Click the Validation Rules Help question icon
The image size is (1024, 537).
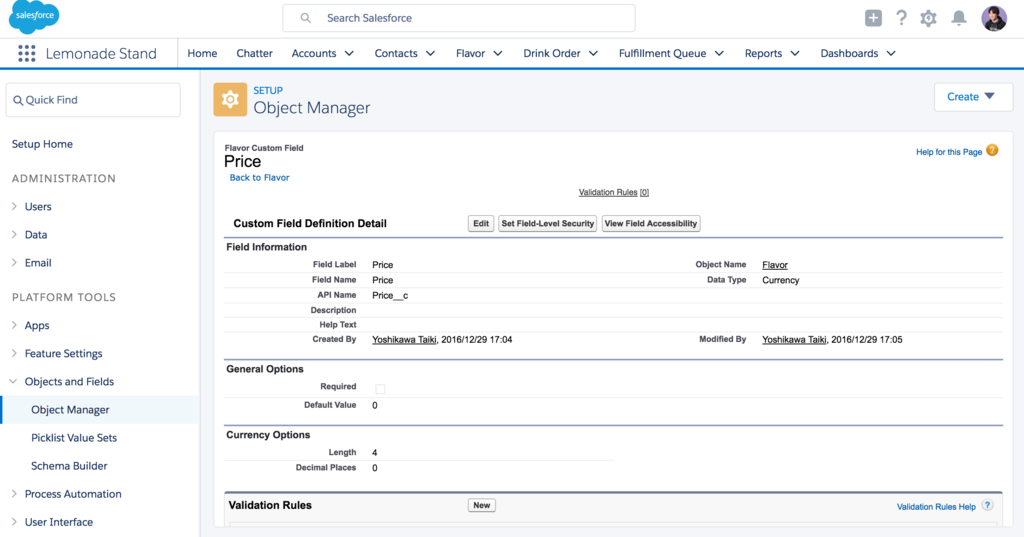pyautogui.click(x=987, y=505)
